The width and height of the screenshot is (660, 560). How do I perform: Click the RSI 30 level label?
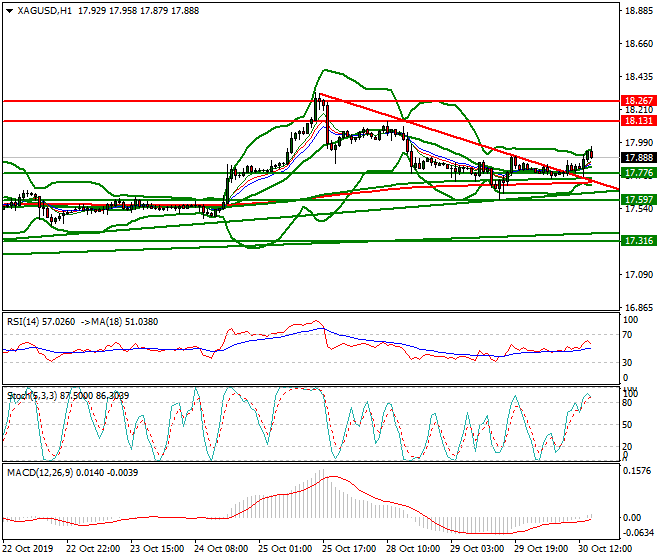point(627,363)
